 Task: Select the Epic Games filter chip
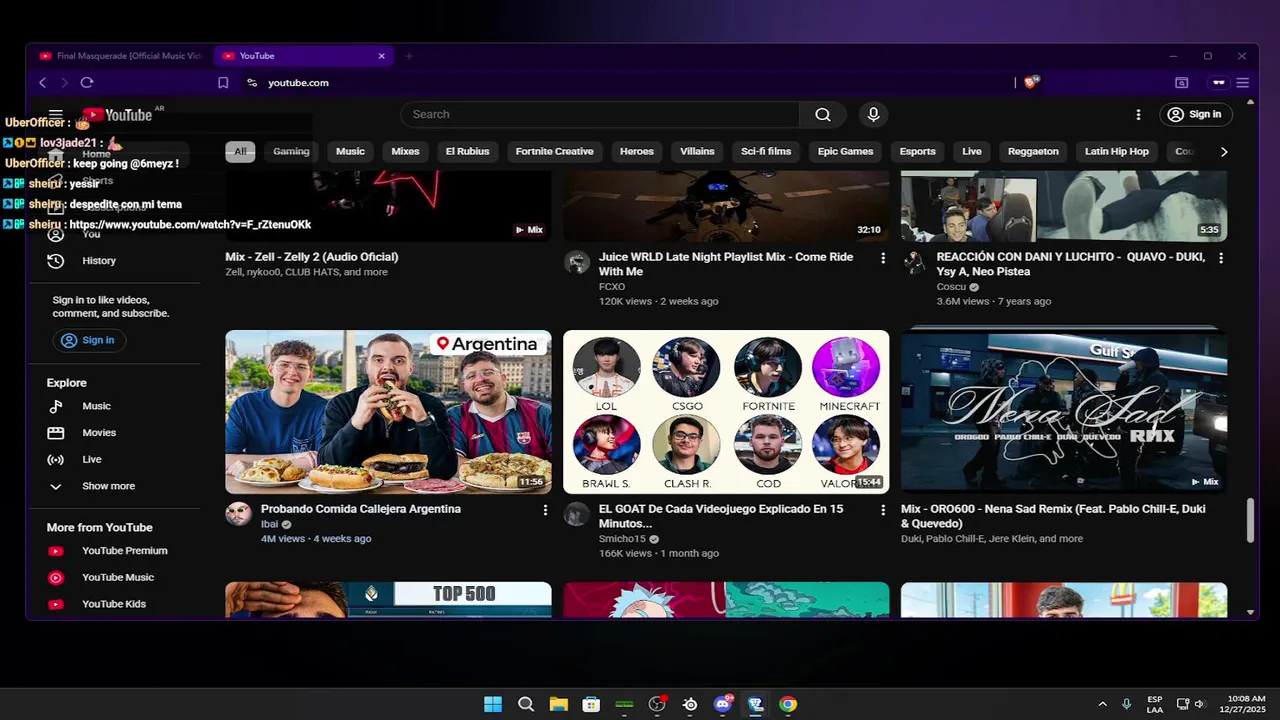(x=846, y=152)
